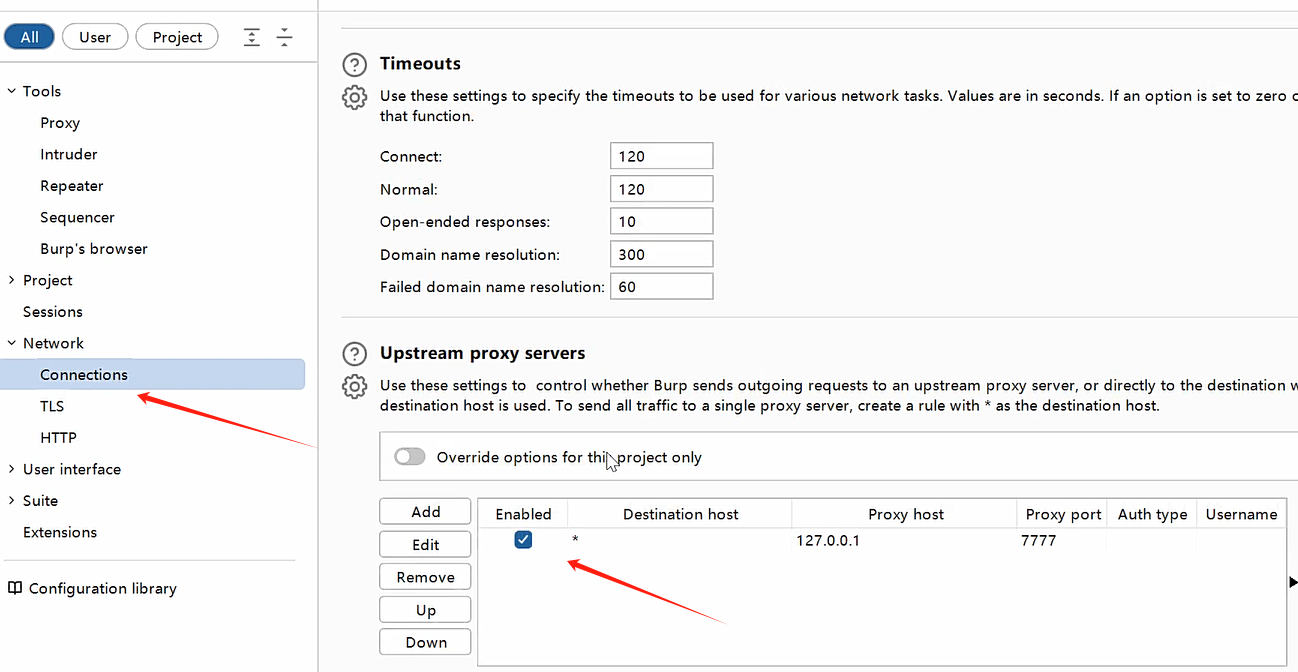The height and width of the screenshot is (672, 1298).
Task: Click Remove upstream proxy button
Action: tap(425, 577)
